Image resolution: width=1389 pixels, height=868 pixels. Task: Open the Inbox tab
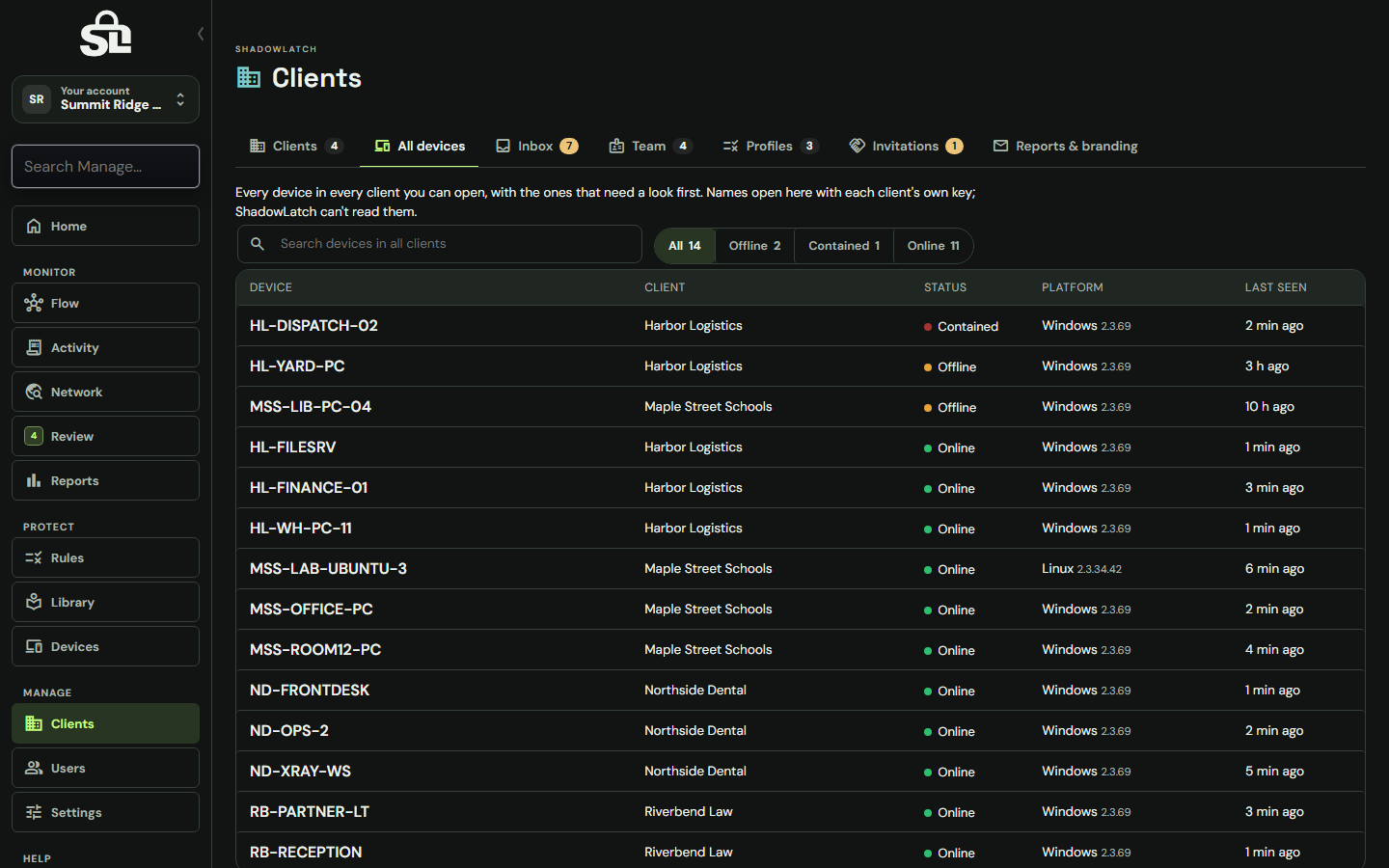536,146
